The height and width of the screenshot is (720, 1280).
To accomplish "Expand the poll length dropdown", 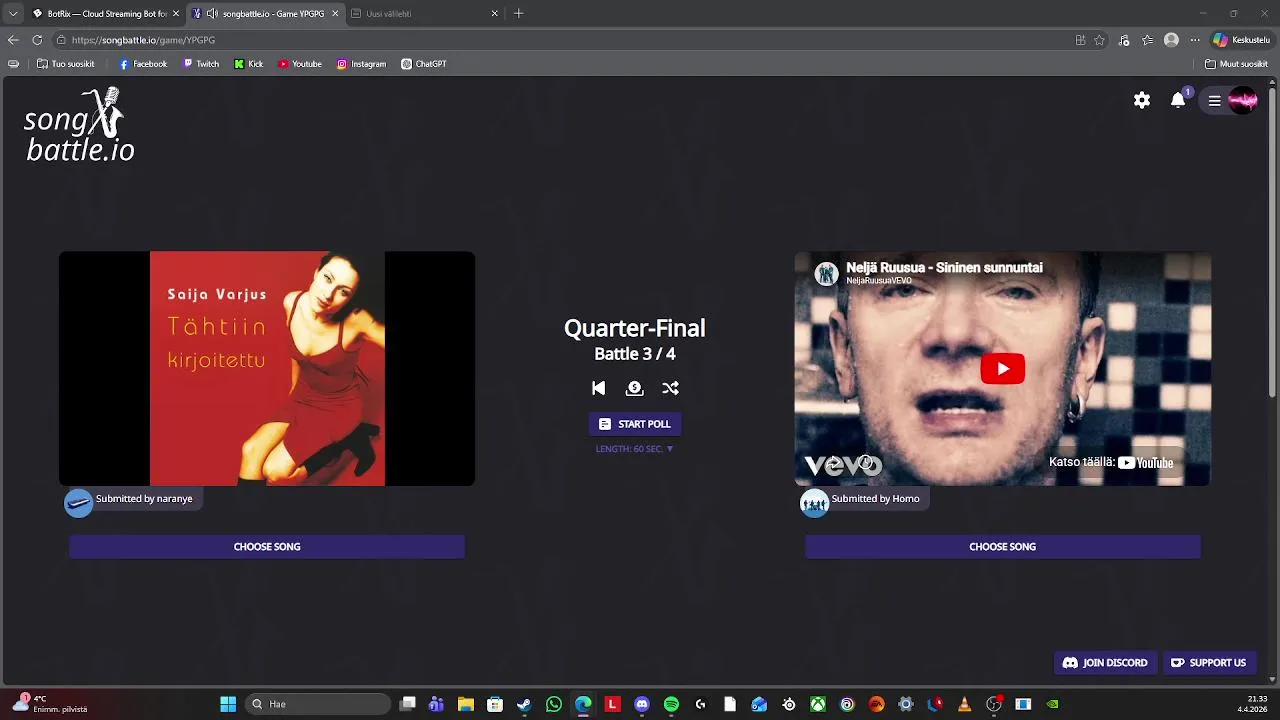I will pyautogui.click(x=634, y=449).
